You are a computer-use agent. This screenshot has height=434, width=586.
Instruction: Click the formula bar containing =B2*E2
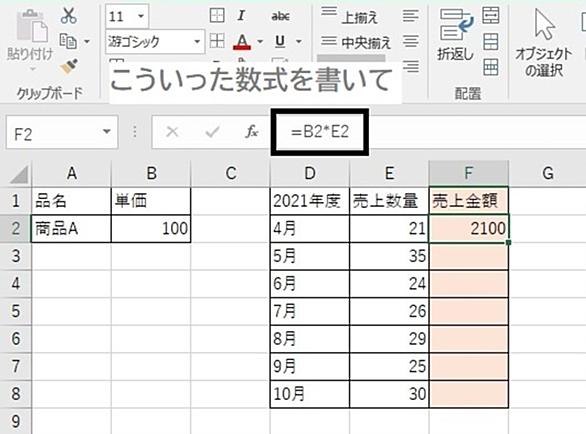pos(320,132)
